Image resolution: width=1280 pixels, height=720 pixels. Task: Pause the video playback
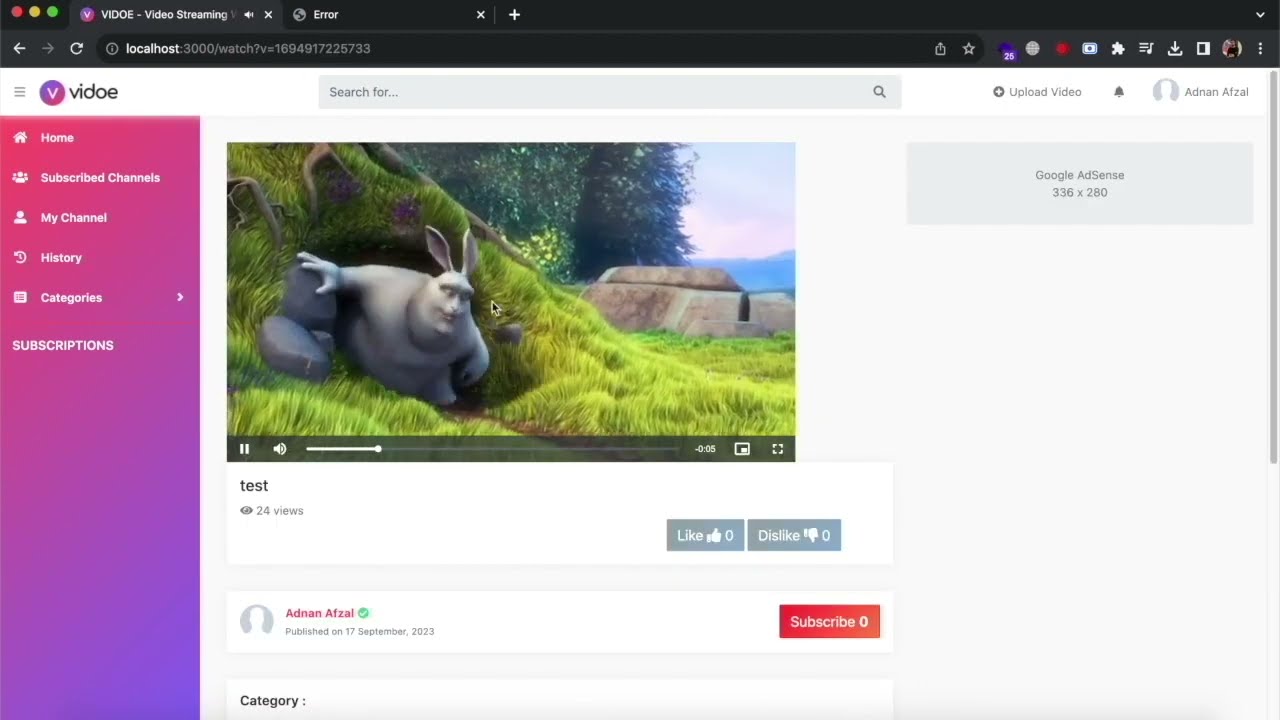(244, 449)
